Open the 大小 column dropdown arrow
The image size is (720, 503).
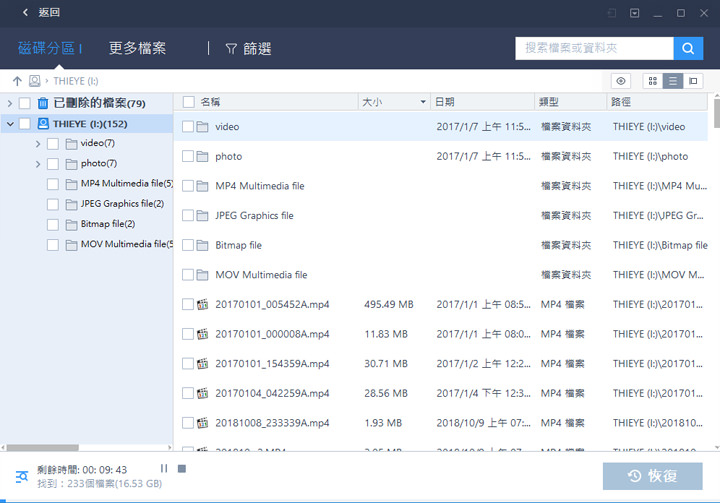click(x=423, y=102)
